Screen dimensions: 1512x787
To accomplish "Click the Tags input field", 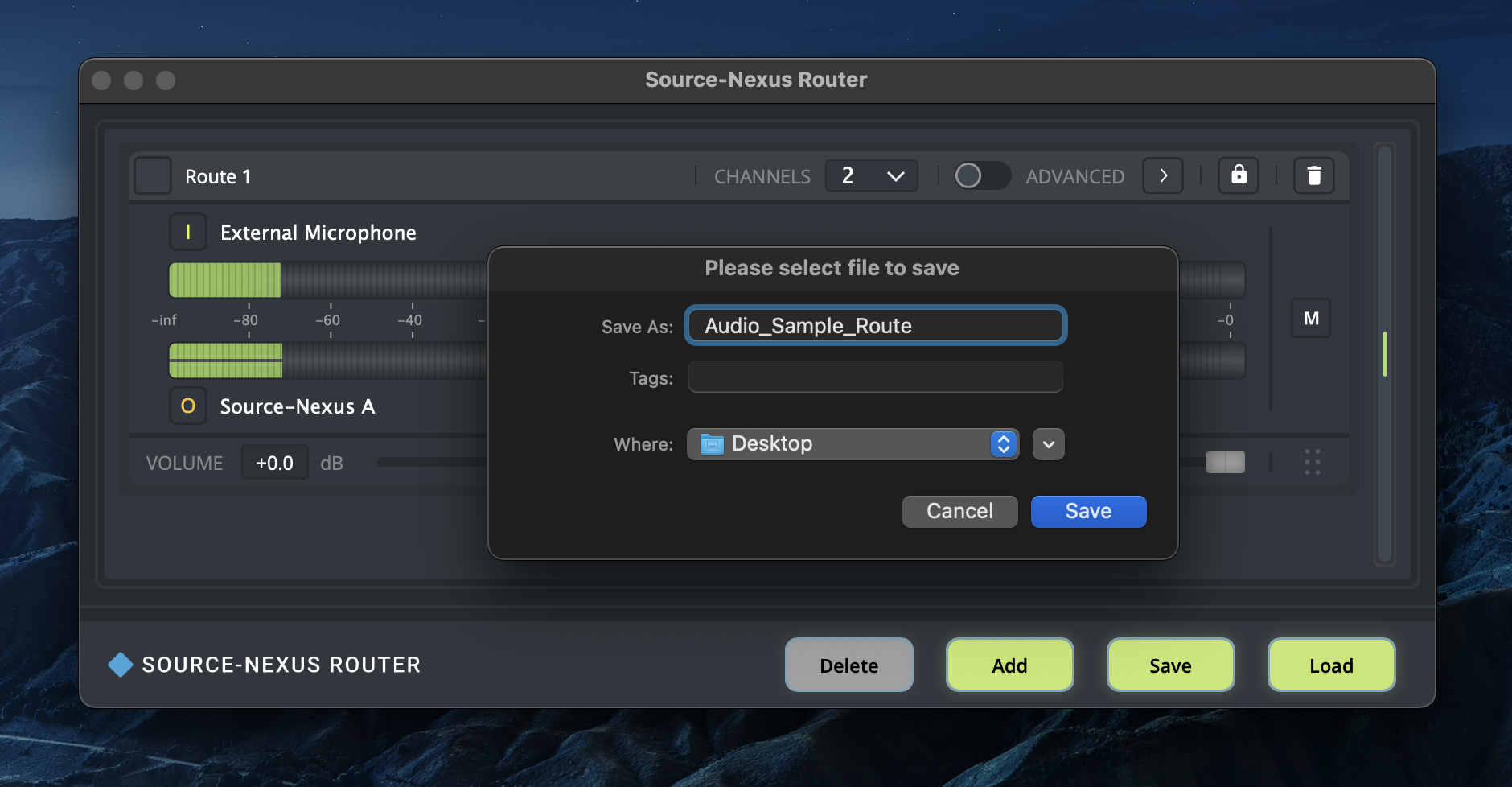I will (875, 377).
